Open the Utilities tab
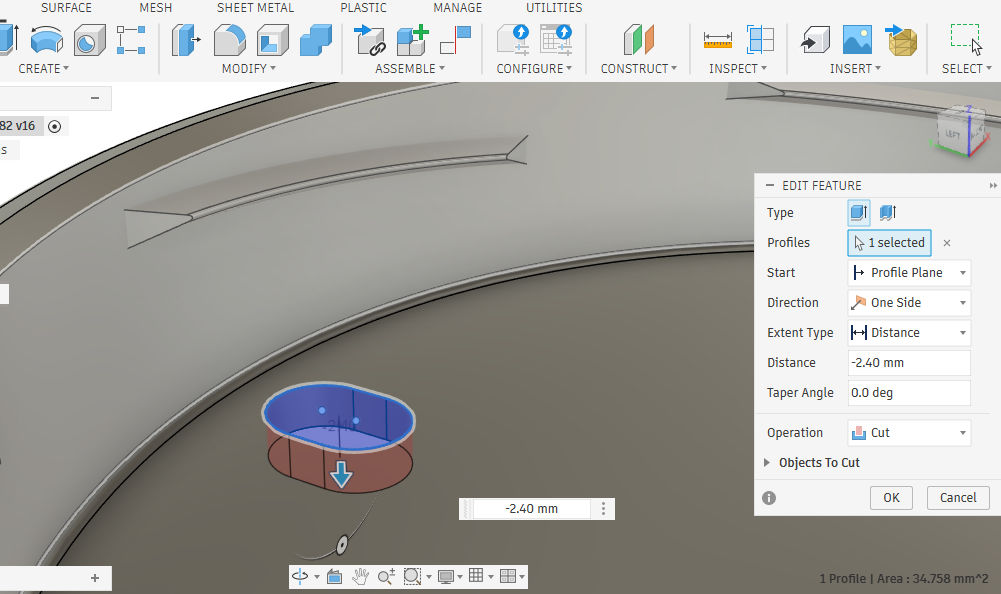 pyautogui.click(x=554, y=8)
